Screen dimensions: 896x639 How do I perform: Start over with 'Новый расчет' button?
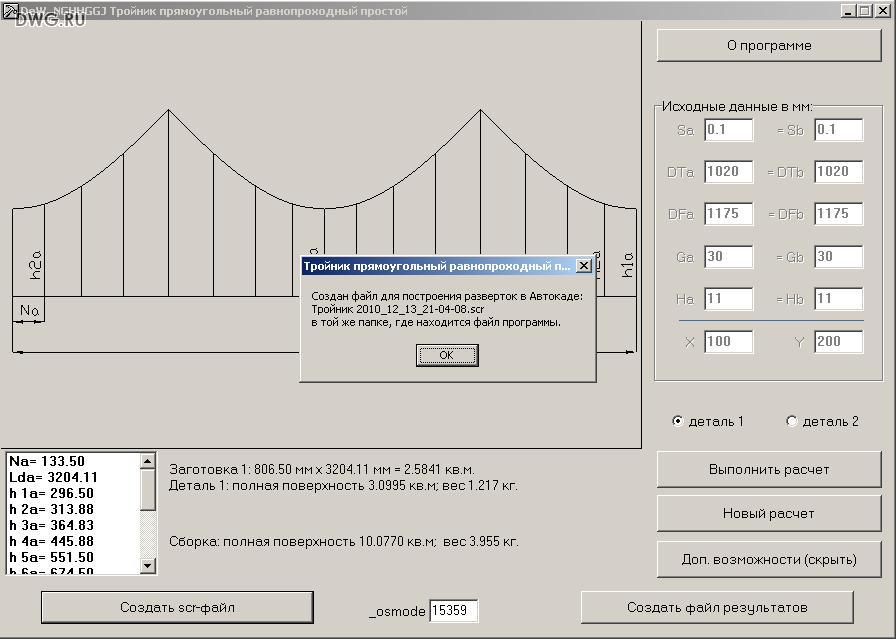tap(769, 513)
